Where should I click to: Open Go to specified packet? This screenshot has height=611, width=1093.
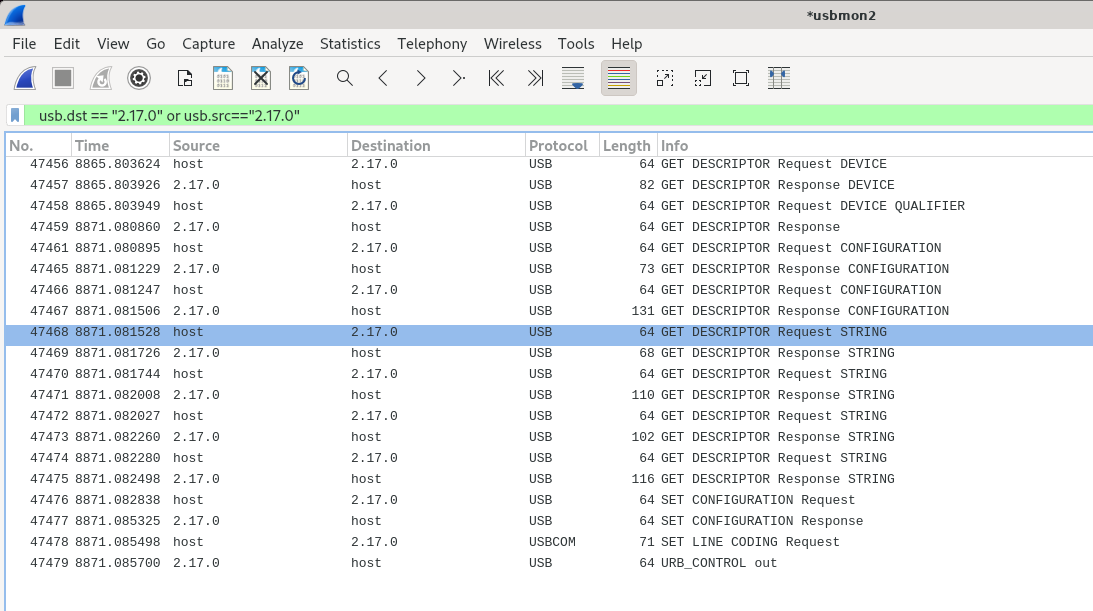point(459,78)
